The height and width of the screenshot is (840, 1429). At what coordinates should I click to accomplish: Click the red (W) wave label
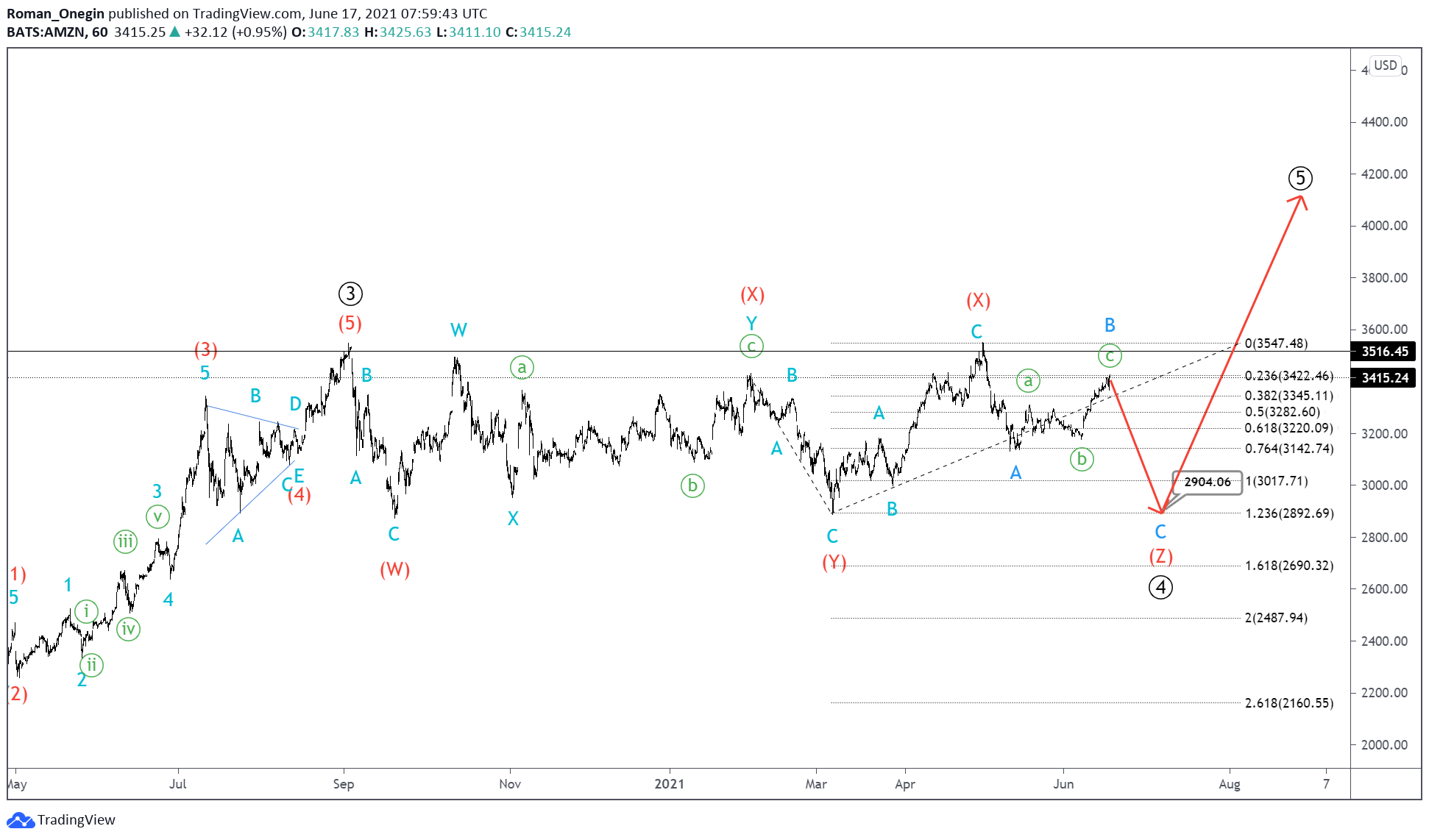tap(394, 569)
